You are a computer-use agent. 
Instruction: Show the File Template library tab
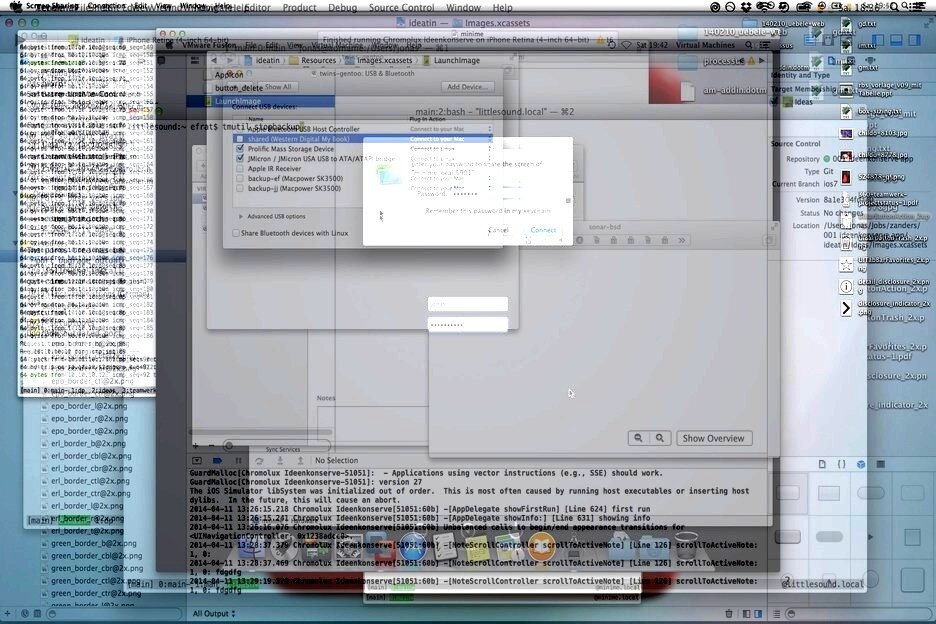point(823,464)
